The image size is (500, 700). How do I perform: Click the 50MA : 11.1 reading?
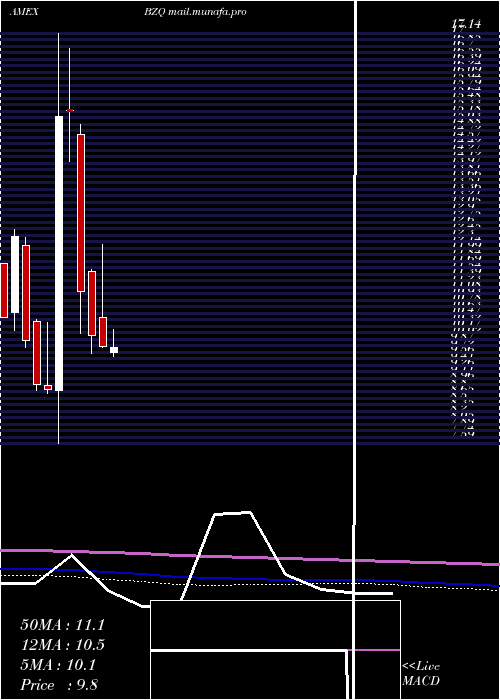[62, 625]
